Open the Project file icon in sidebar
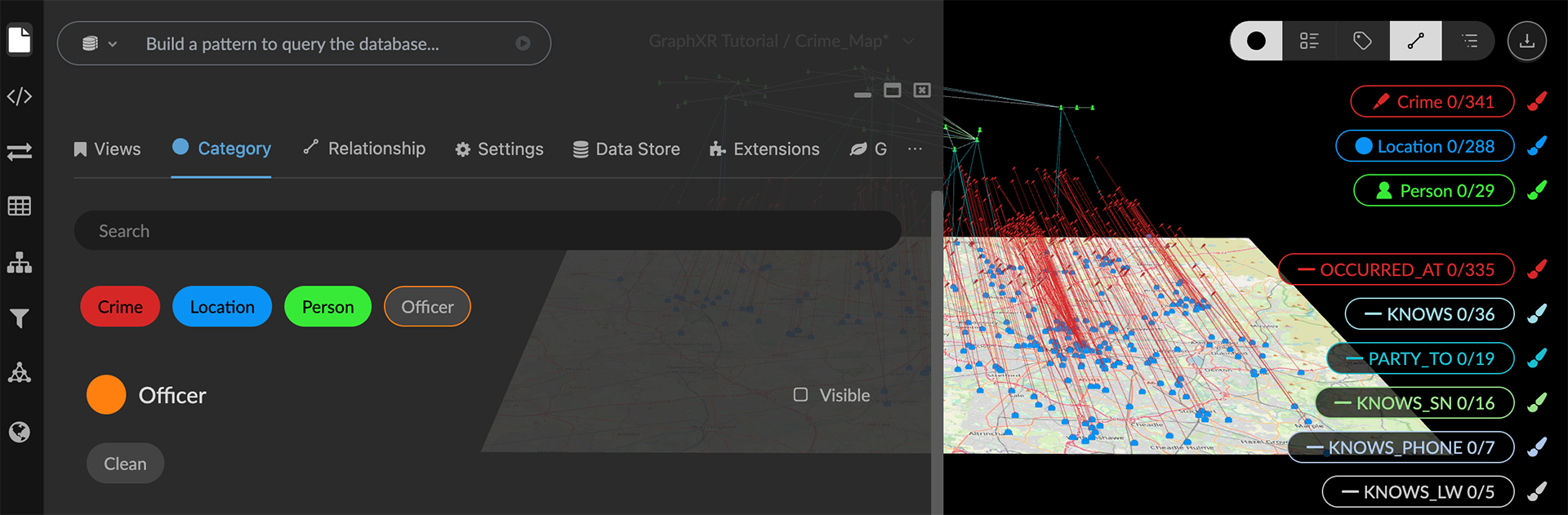 coord(20,40)
